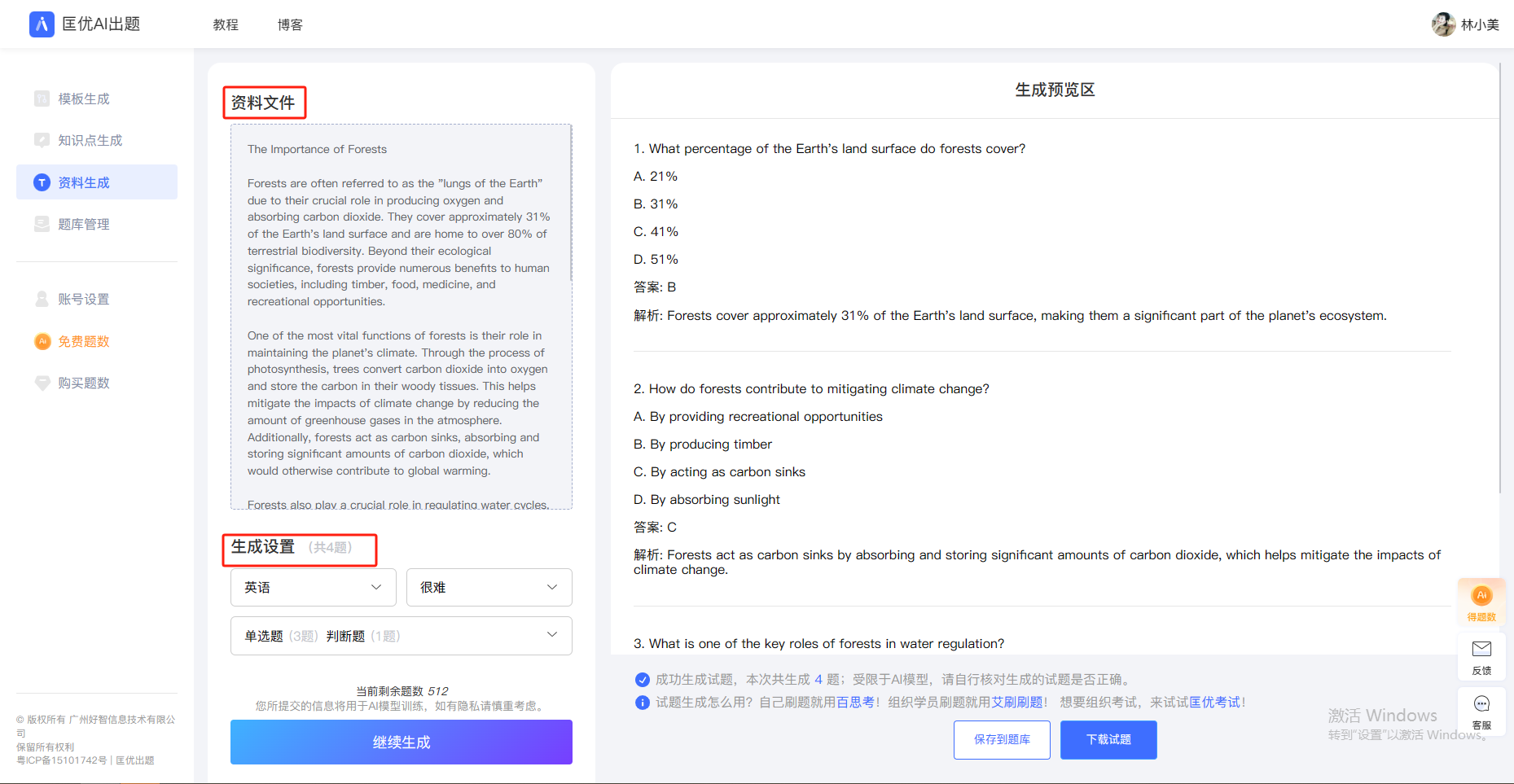
Task: Select 购买题数 text in the sidebar
Action: pyautogui.click(x=84, y=383)
